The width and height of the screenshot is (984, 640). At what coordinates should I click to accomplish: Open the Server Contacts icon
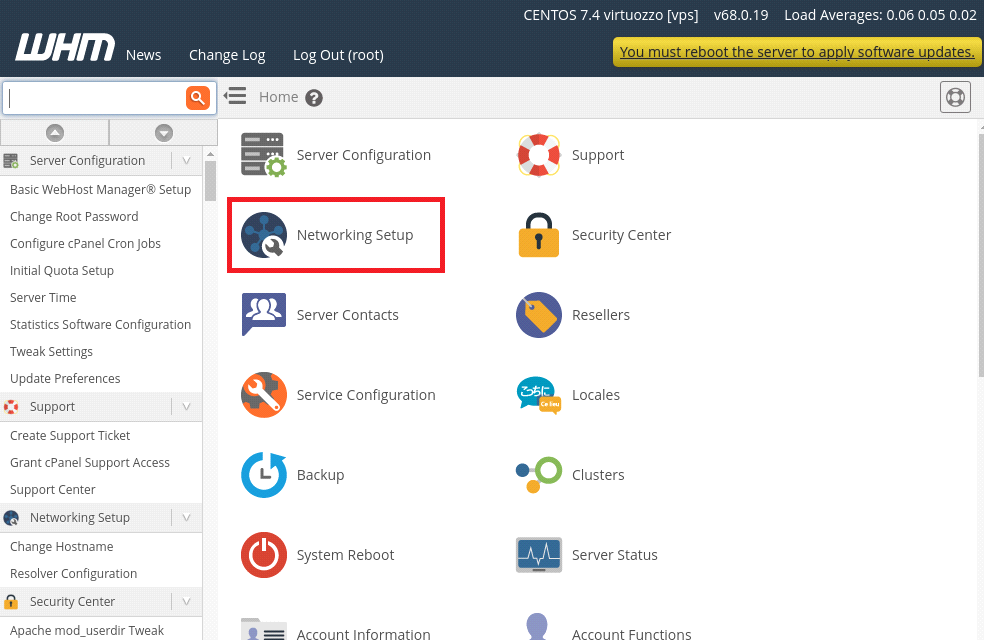[x=264, y=314]
